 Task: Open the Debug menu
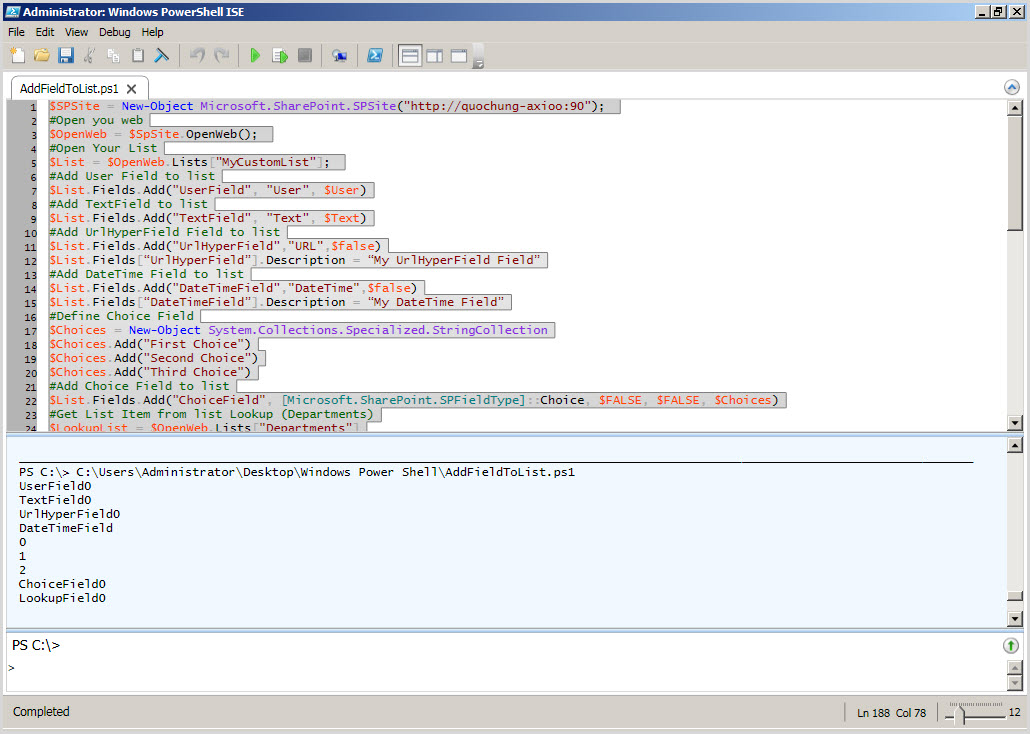pos(114,31)
